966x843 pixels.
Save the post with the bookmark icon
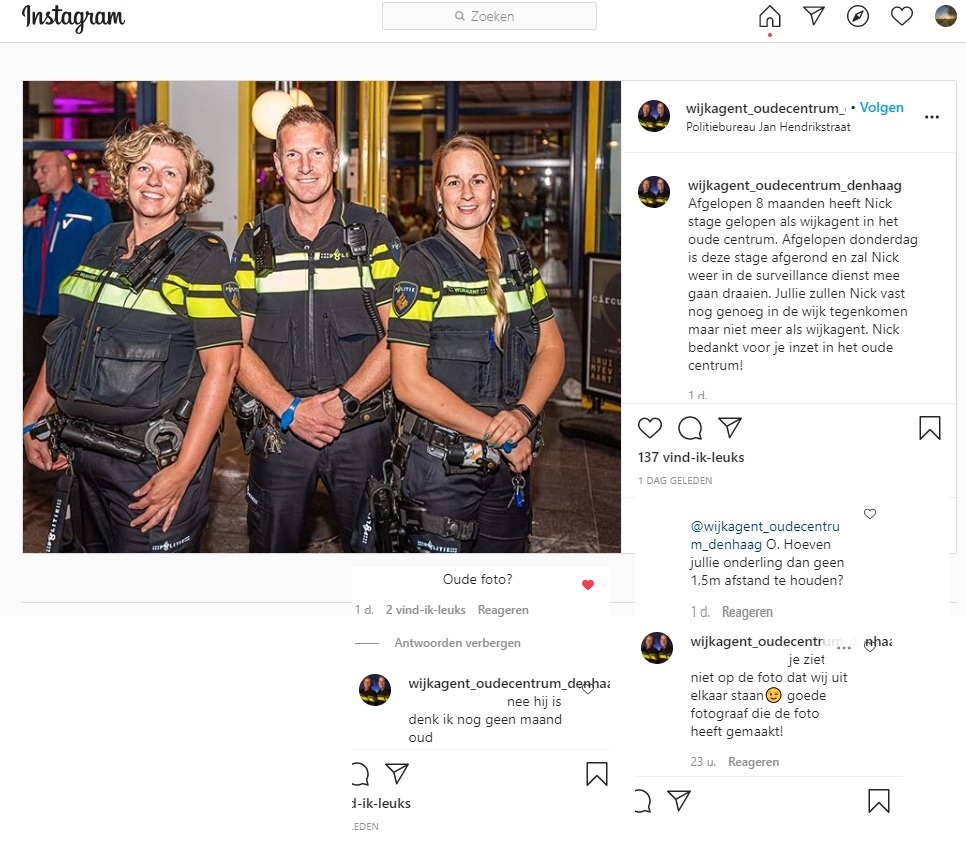pos(930,428)
